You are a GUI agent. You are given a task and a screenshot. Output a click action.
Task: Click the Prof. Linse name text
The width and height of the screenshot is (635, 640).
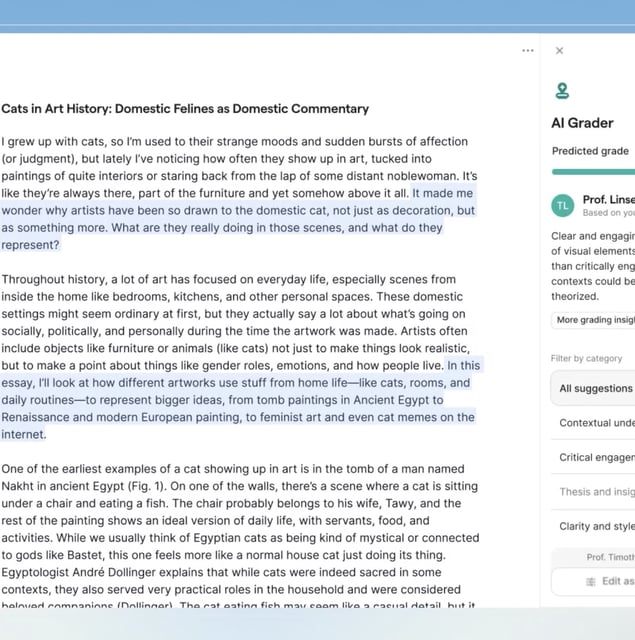click(x=608, y=200)
